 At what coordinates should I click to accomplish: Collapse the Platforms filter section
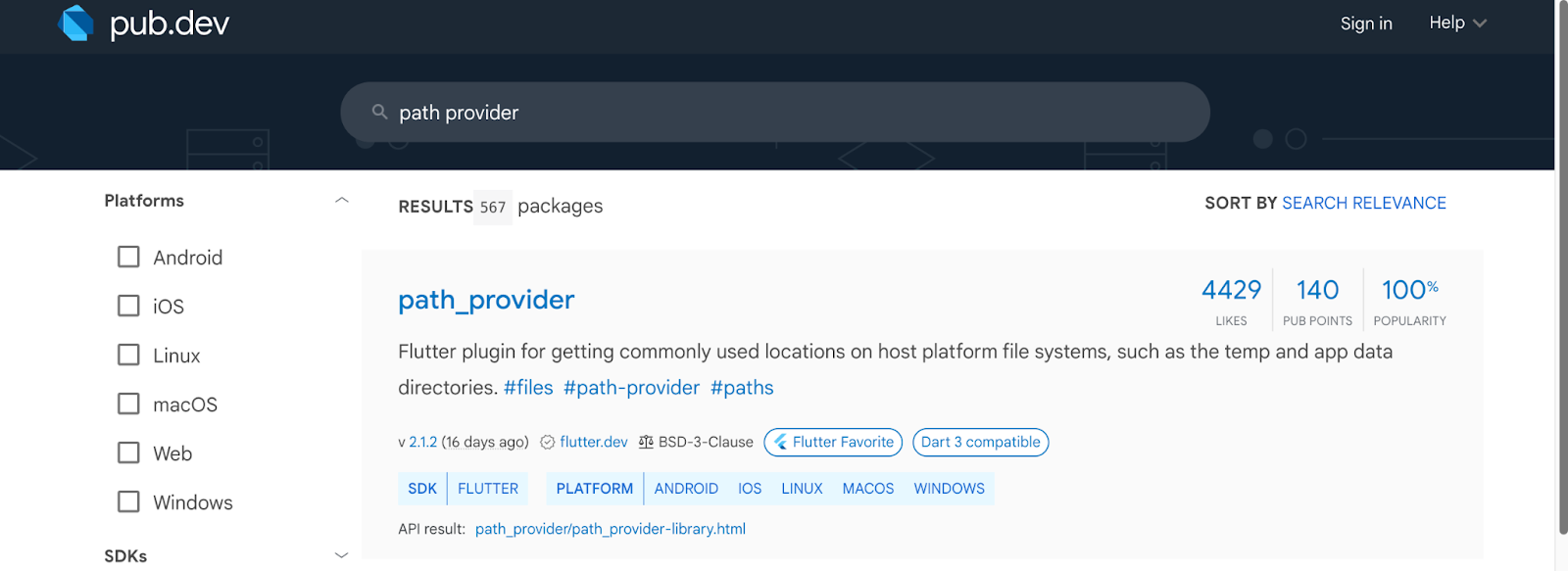(x=341, y=200)
